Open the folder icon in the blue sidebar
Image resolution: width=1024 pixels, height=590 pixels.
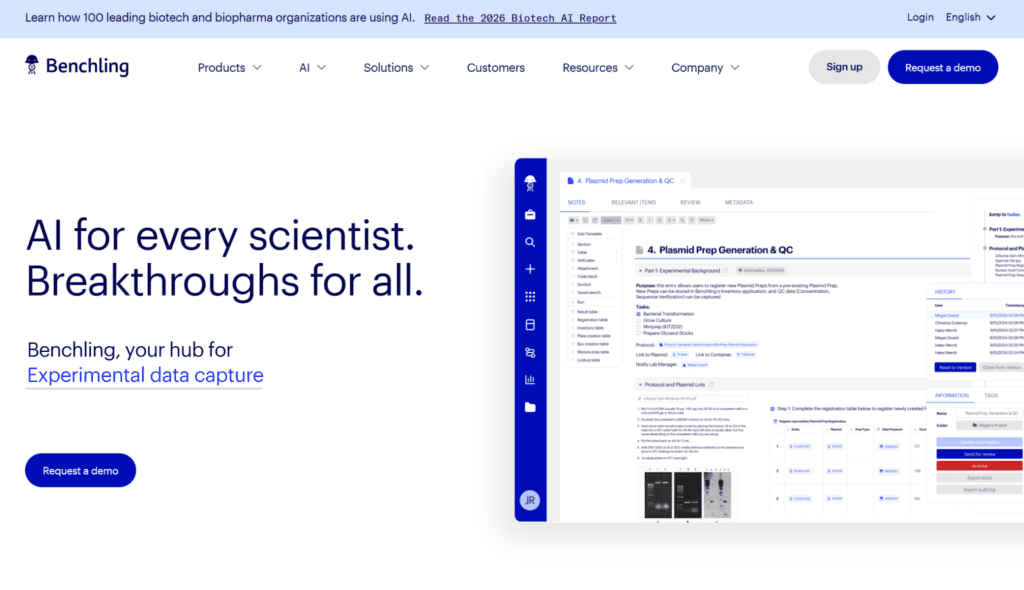click(x=530, y=407)
